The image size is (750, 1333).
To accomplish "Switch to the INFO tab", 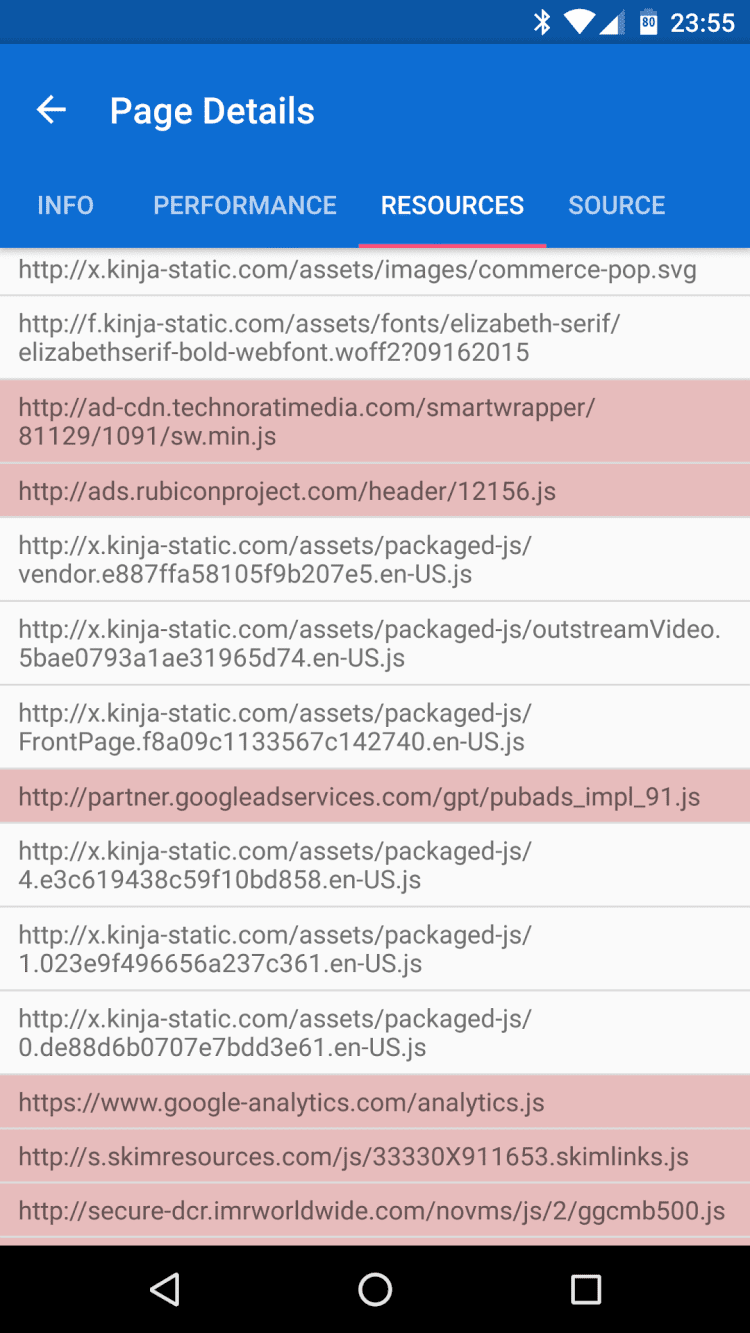I will coord(66,205).
